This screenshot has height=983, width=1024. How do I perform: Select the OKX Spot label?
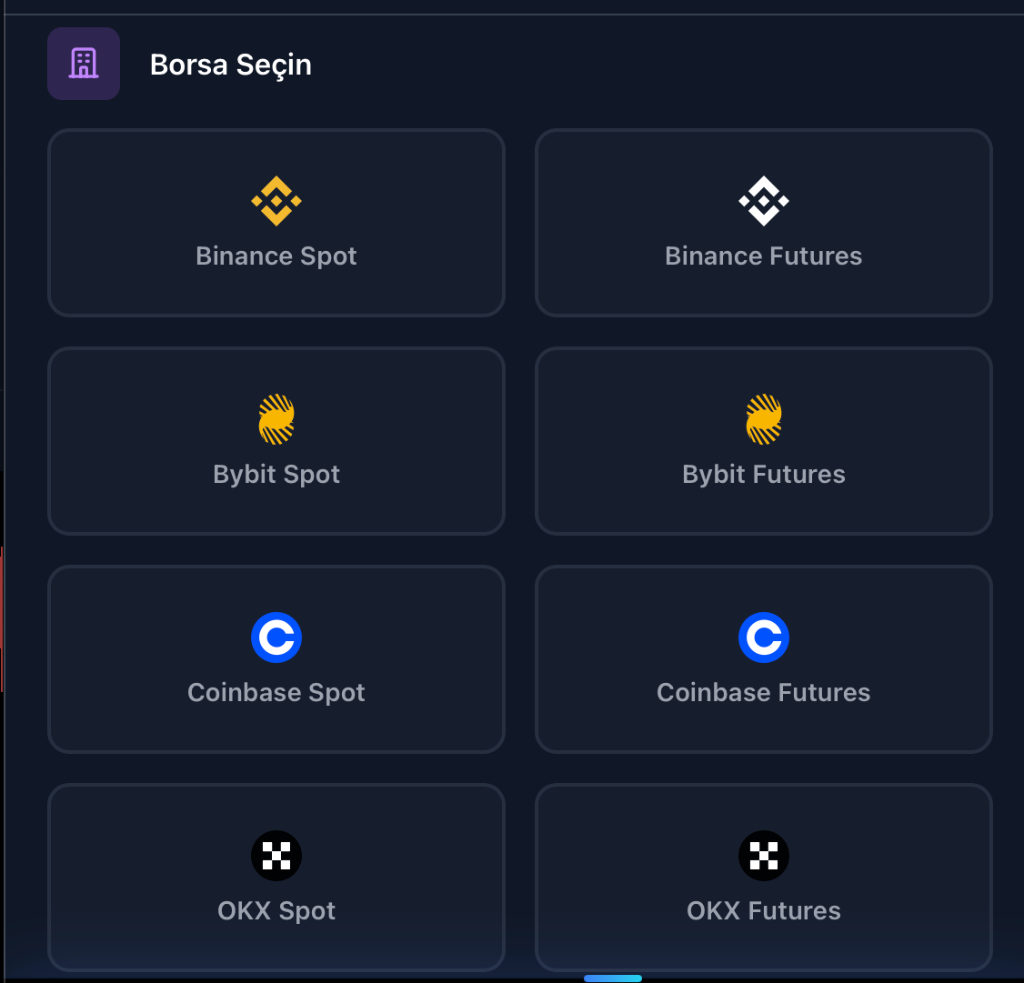click(x=276, y=911)
